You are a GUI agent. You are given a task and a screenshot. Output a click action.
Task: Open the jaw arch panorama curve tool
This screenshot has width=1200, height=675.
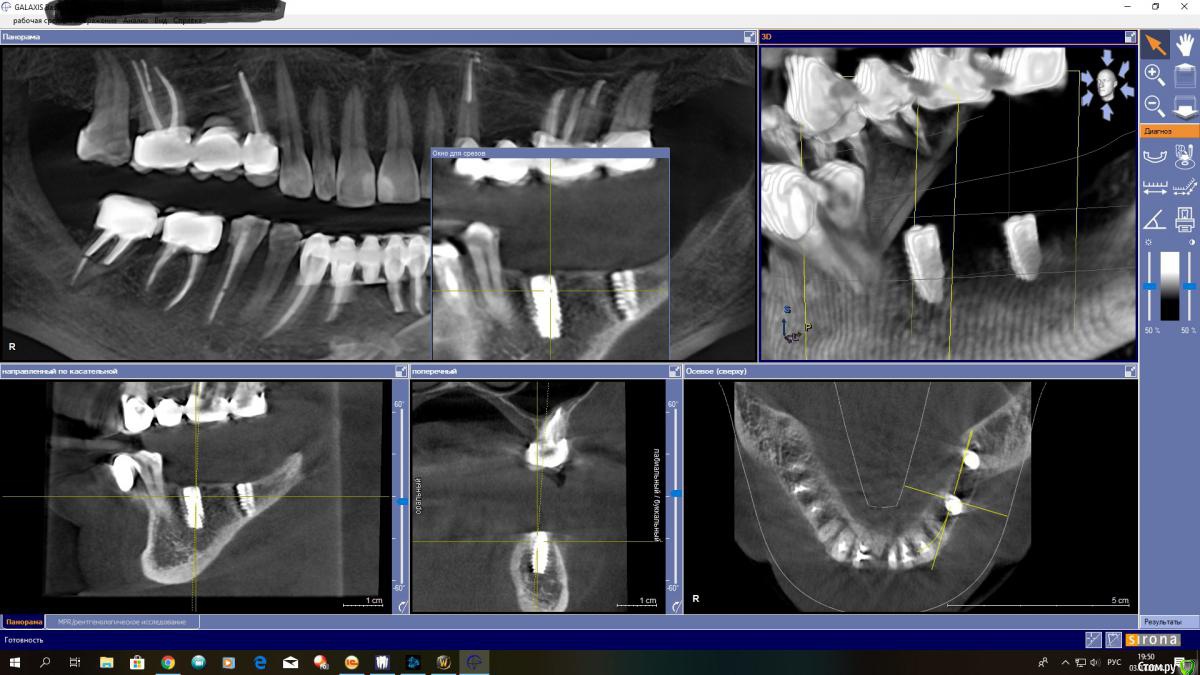coord(1155,155)
